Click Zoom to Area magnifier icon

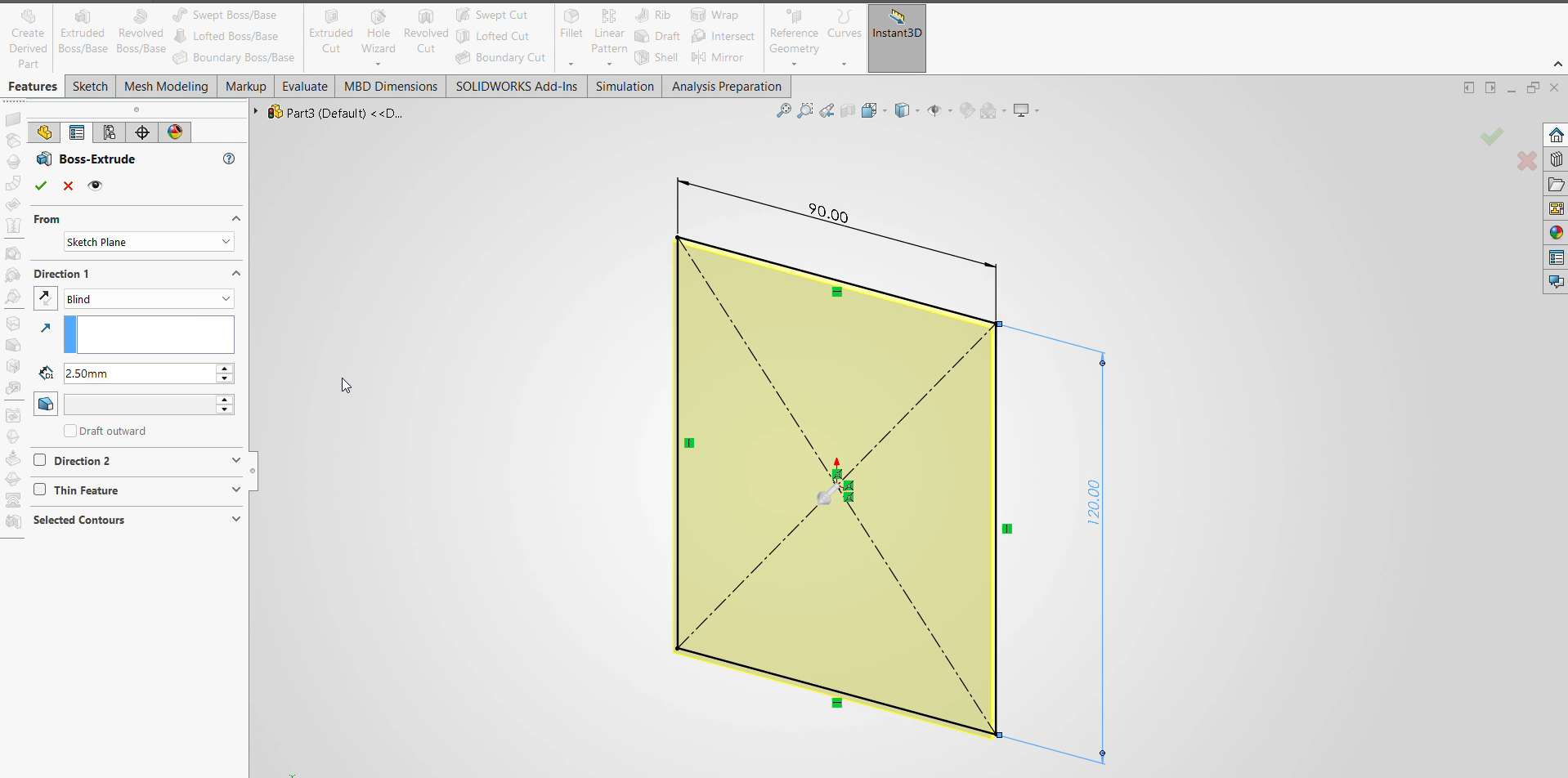pyautogui.click(x=805, y=110)
